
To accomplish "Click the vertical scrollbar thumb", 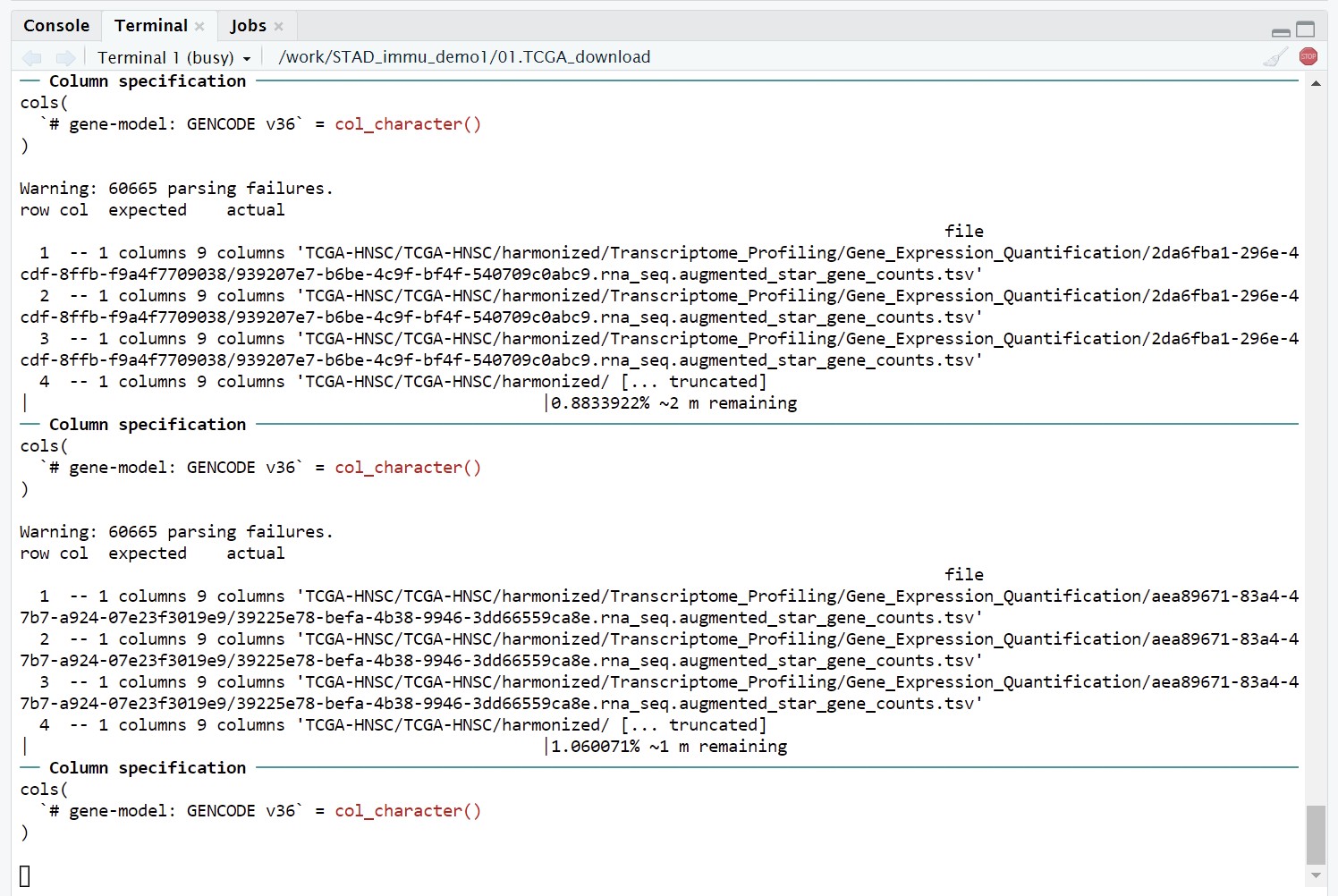I will click(x=1316, y=834).
